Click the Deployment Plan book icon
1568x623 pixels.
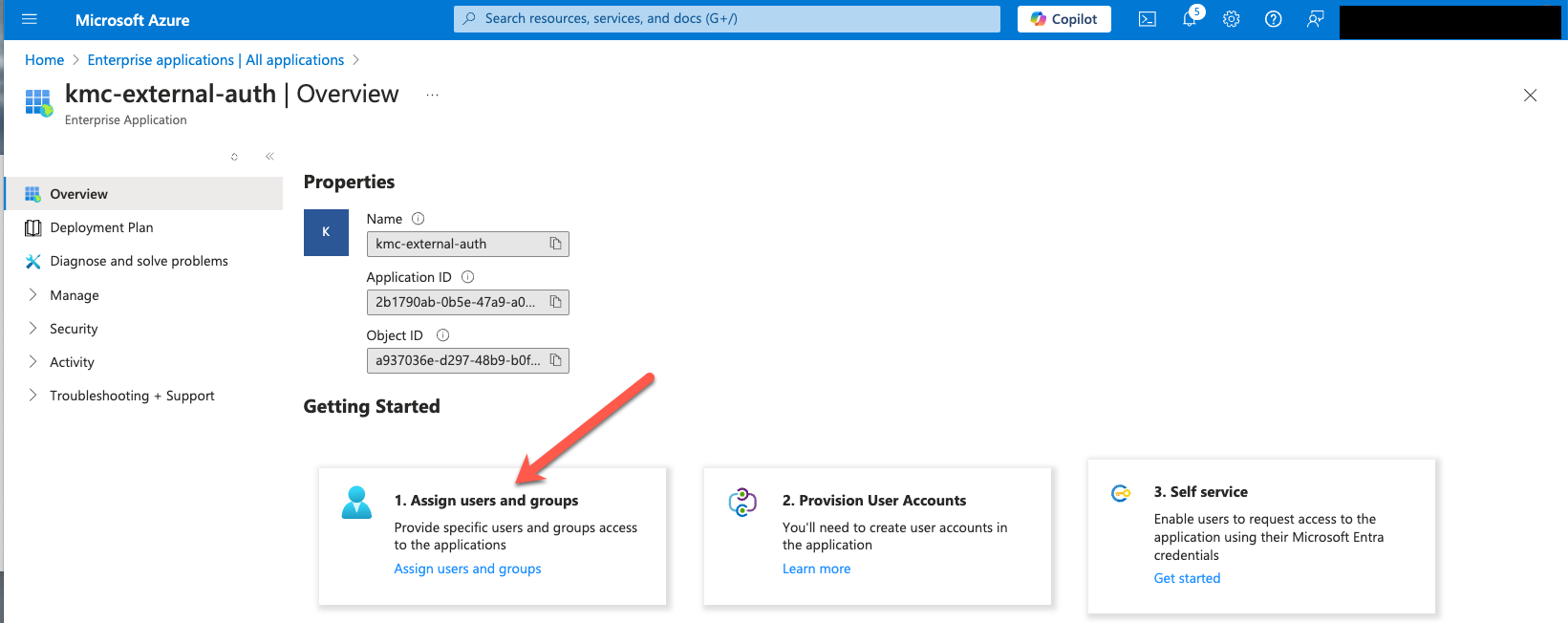coord(32,227)
